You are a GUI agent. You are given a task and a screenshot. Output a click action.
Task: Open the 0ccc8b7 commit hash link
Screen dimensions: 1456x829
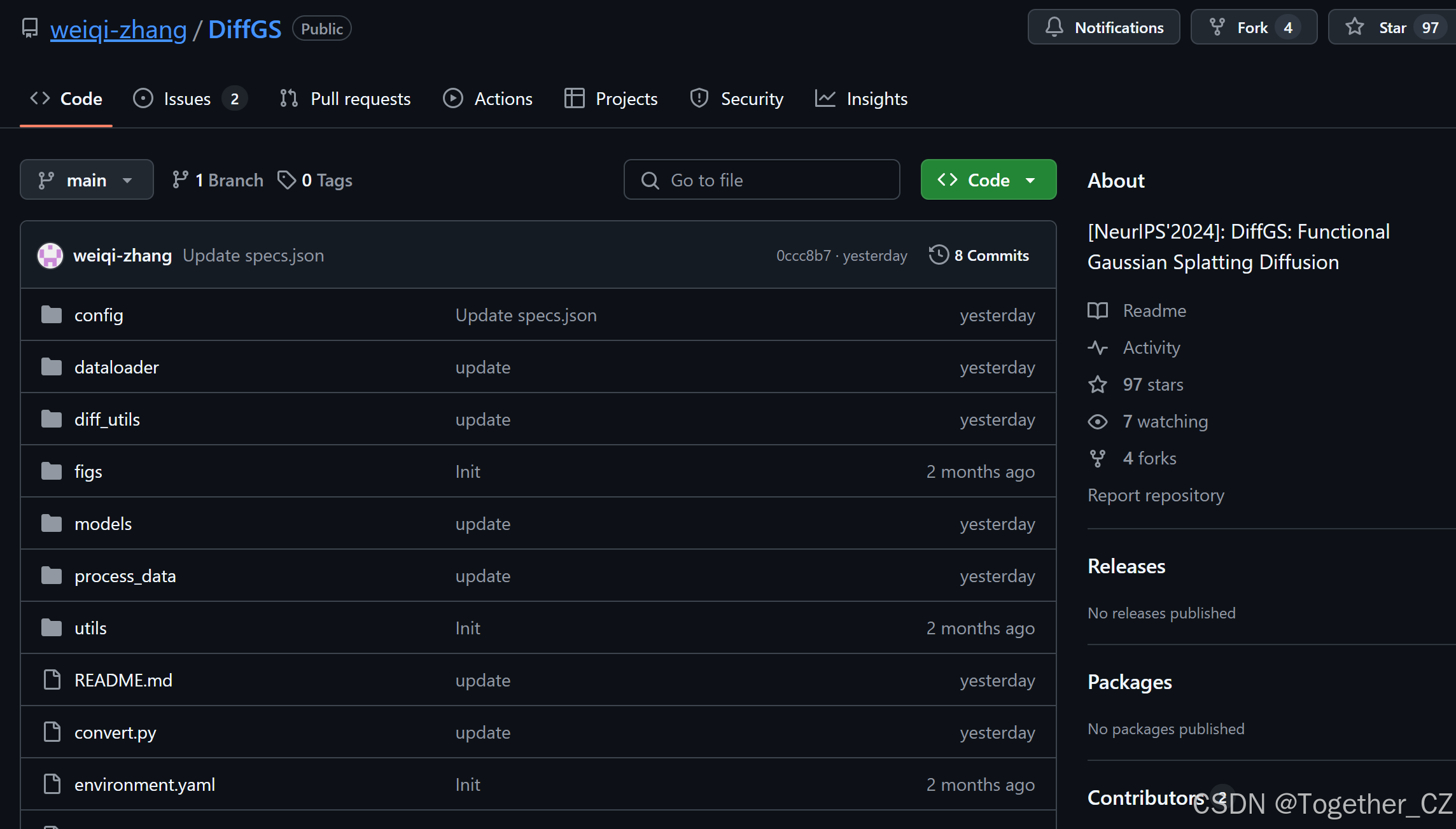(803, 256)
